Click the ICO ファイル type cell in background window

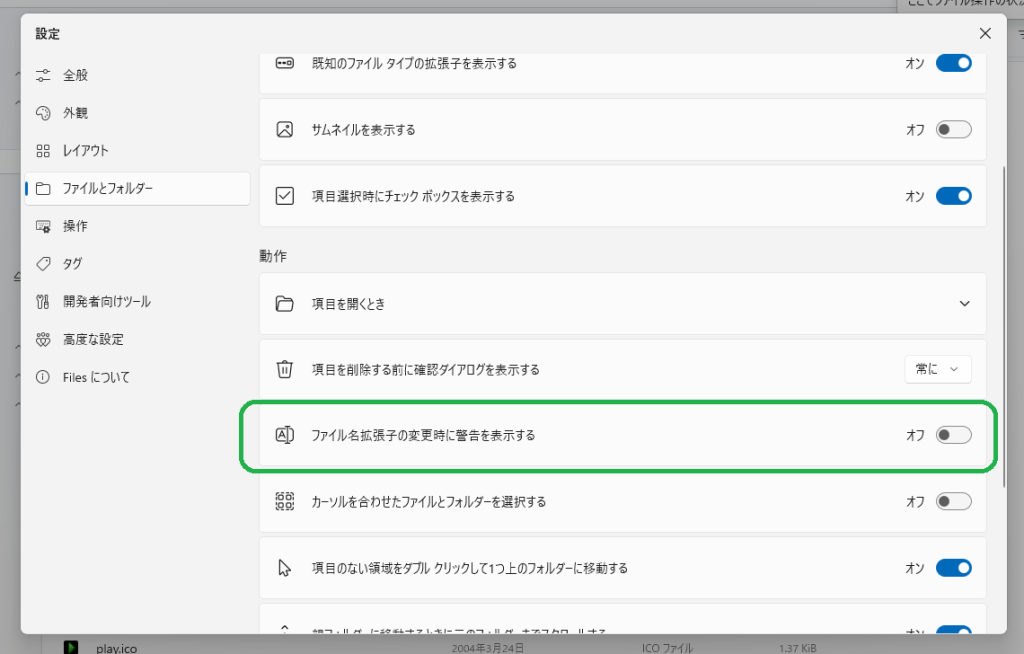pos(667,648)
